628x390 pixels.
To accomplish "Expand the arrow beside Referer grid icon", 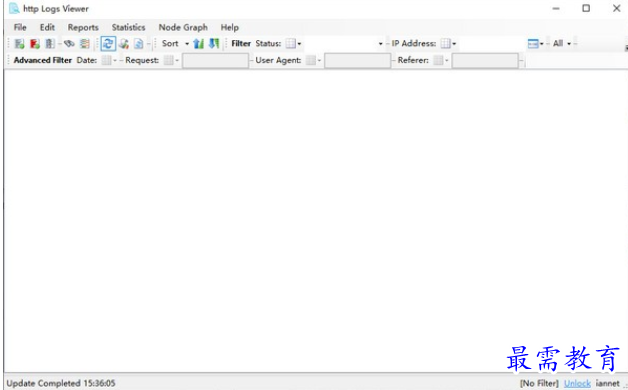I will (447, 60).
